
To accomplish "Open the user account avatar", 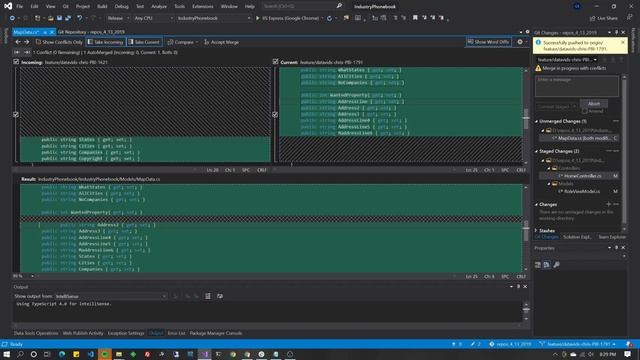I will pyautogui.click(x=577, y=6).
